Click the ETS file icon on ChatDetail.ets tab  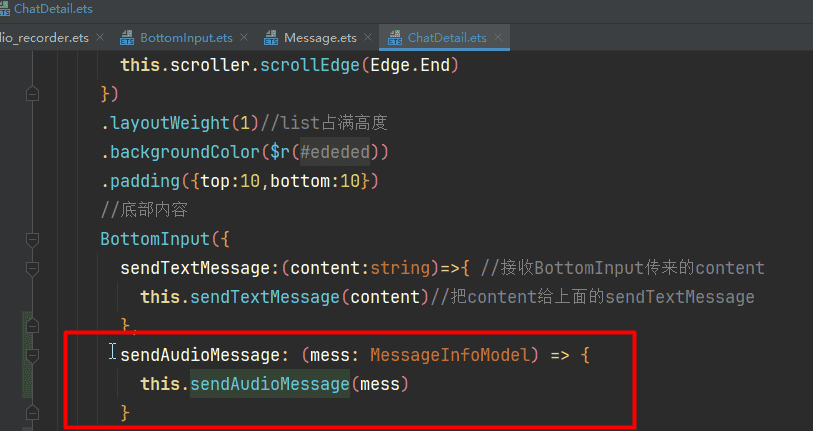pos(395,38)
